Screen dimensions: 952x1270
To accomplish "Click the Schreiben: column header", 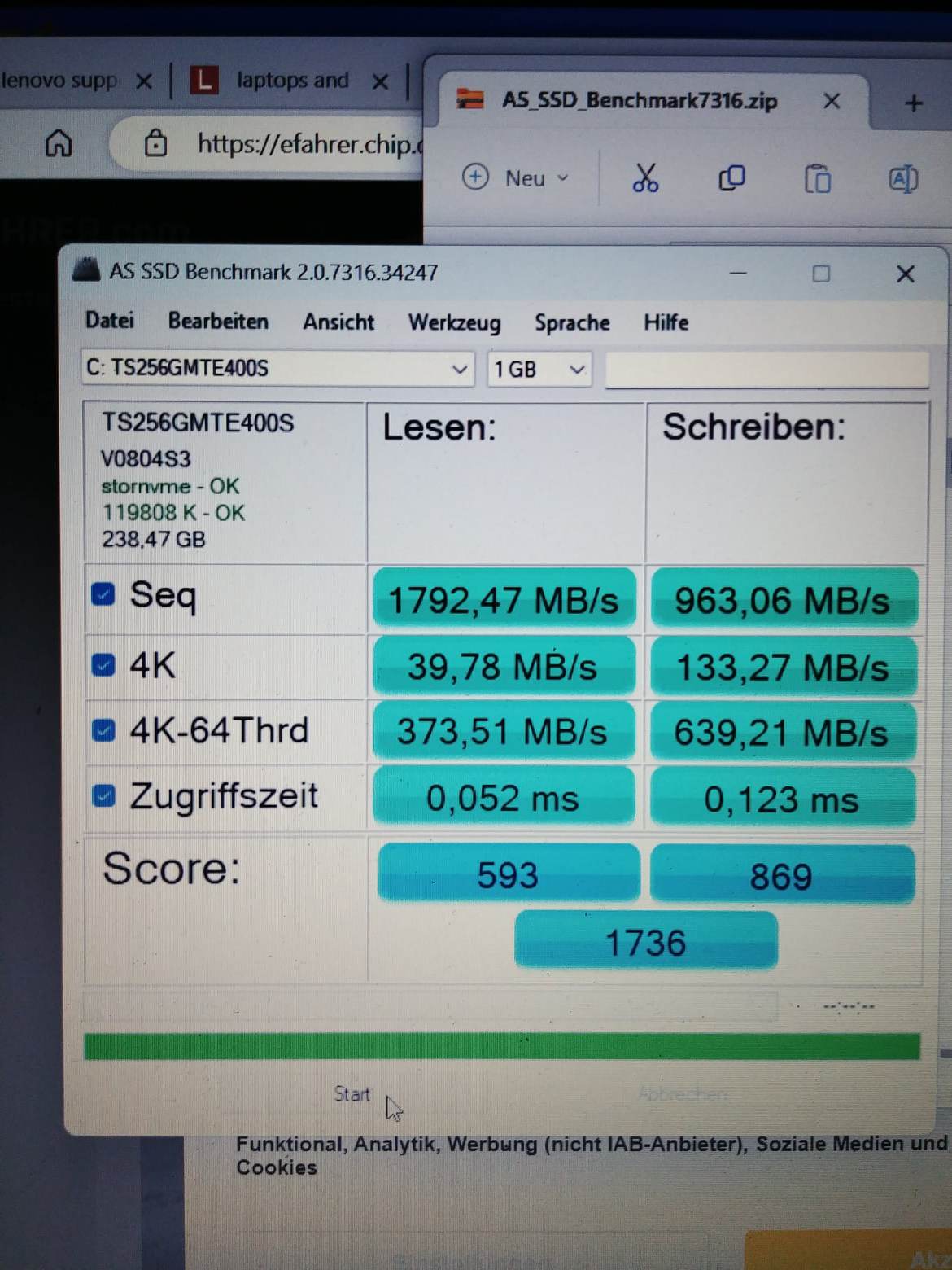I will [754, 427].
